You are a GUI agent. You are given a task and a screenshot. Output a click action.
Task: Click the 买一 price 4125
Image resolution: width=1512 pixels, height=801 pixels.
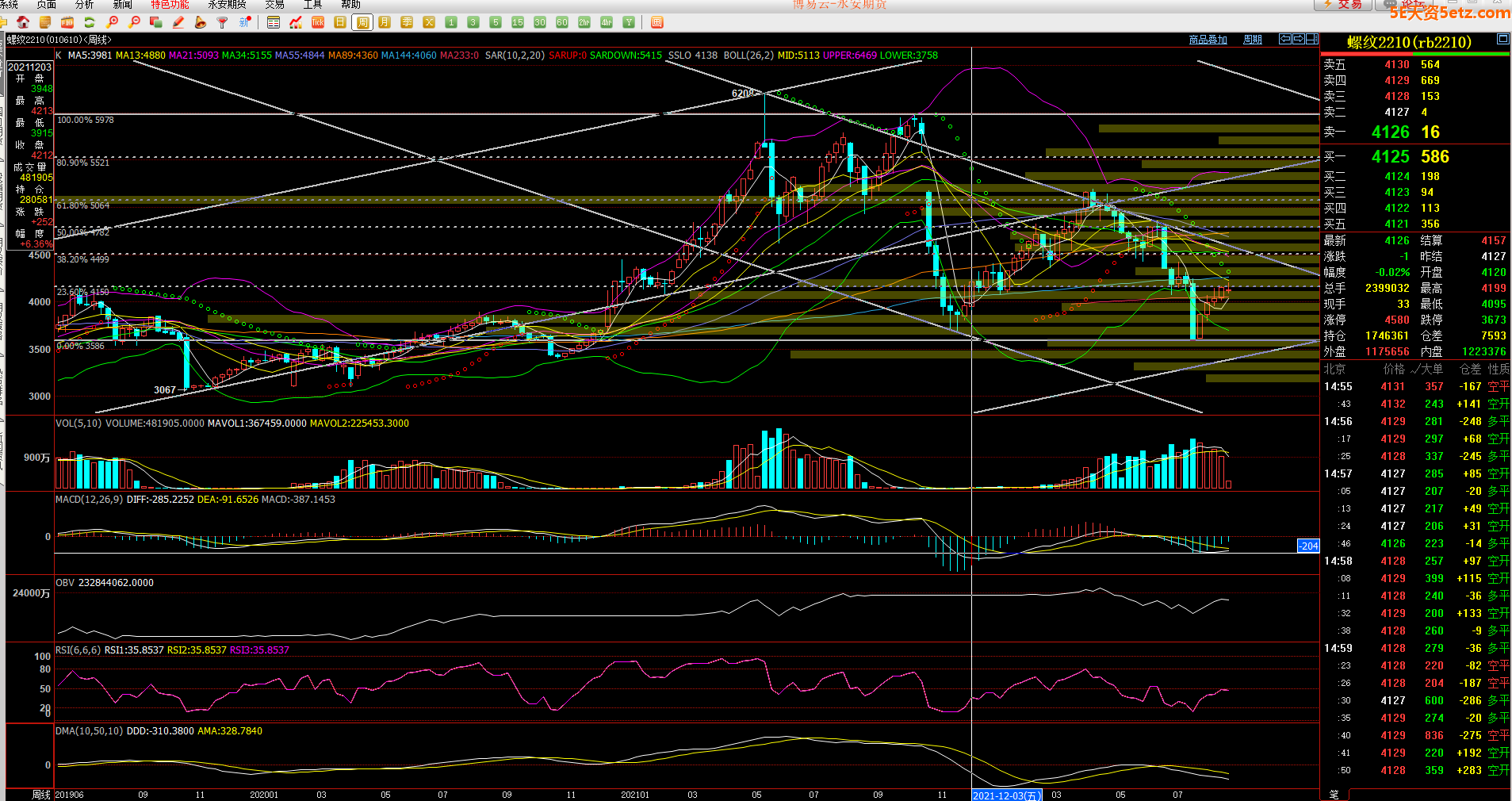pos(1391,157)
